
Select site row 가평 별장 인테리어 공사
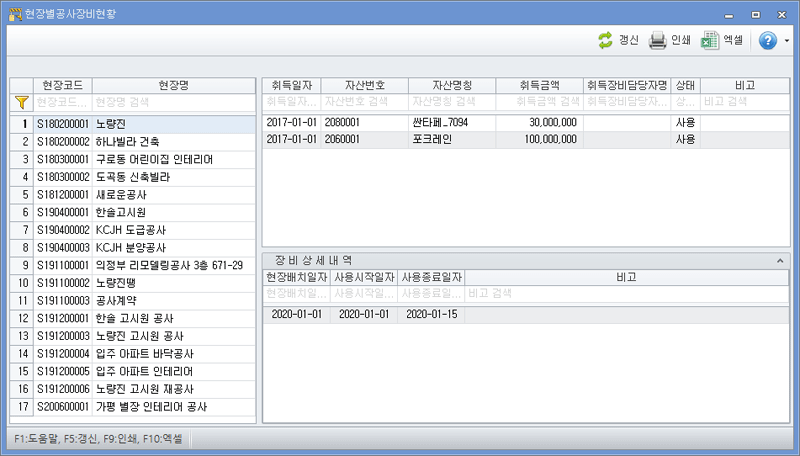tap(133, 407)
